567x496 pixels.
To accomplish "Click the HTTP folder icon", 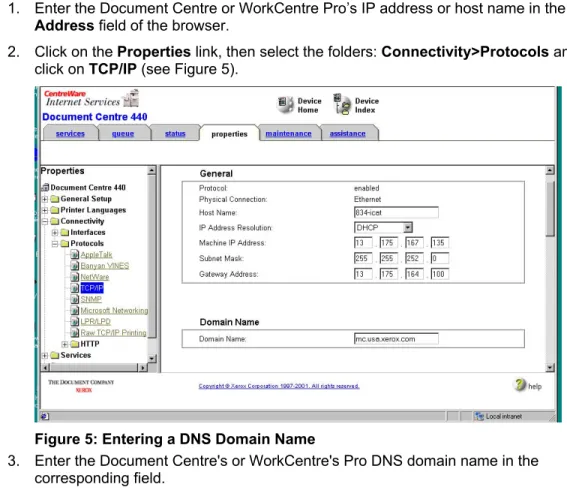I will click(x=74, y=344).
